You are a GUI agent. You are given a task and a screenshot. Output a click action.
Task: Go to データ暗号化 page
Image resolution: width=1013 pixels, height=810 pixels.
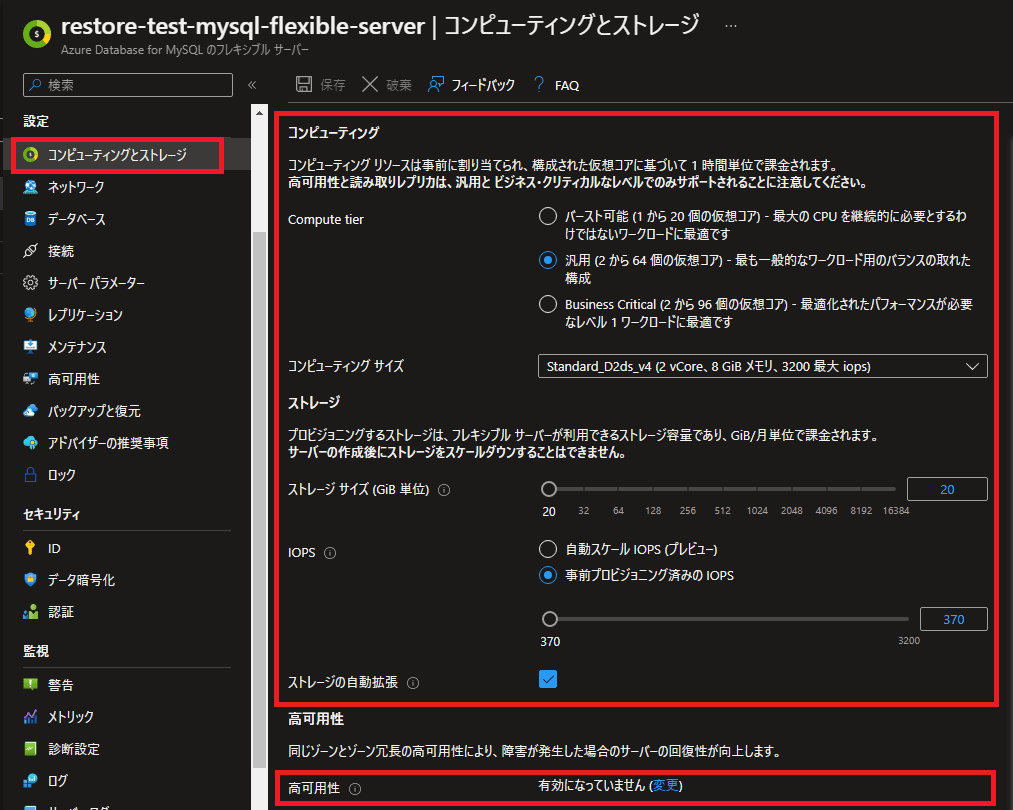81,579
